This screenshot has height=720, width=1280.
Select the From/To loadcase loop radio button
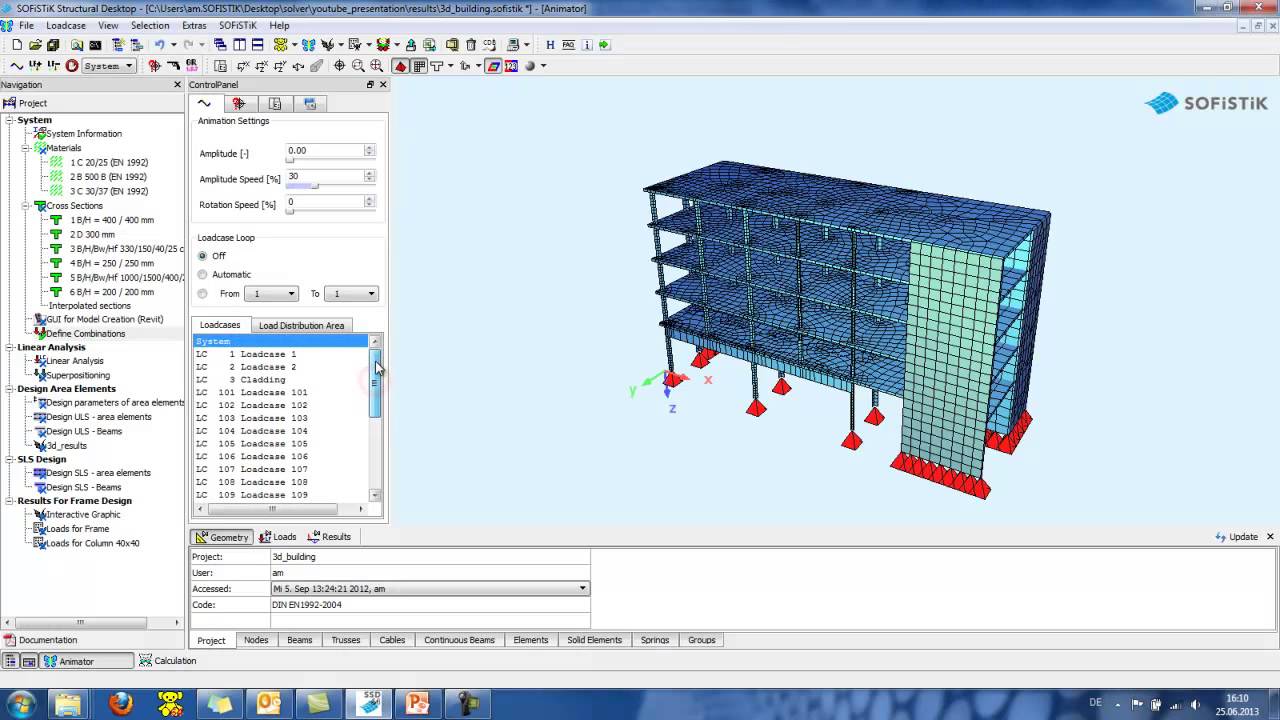[x=203, y=294]
